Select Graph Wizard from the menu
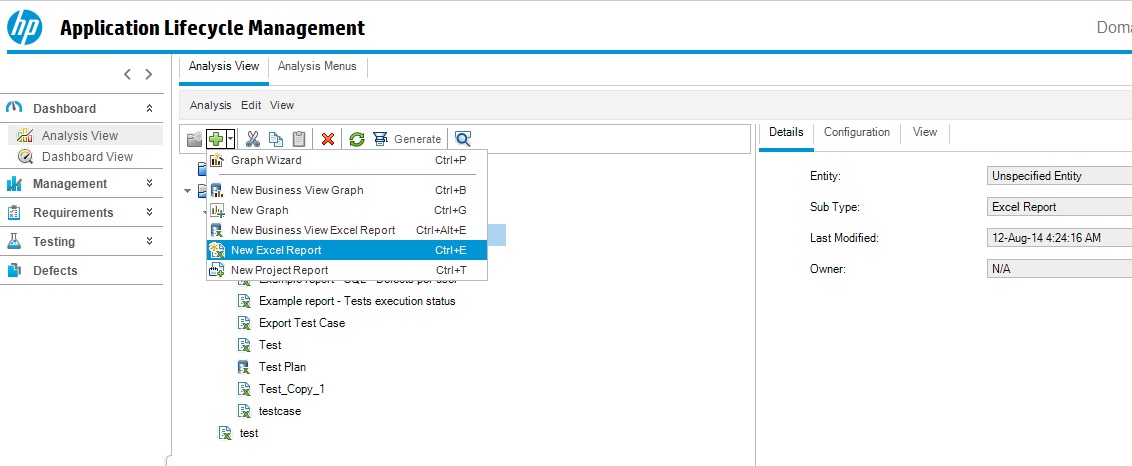Image resolution: width=1132 pixels, height=466 pixels. 347,160
